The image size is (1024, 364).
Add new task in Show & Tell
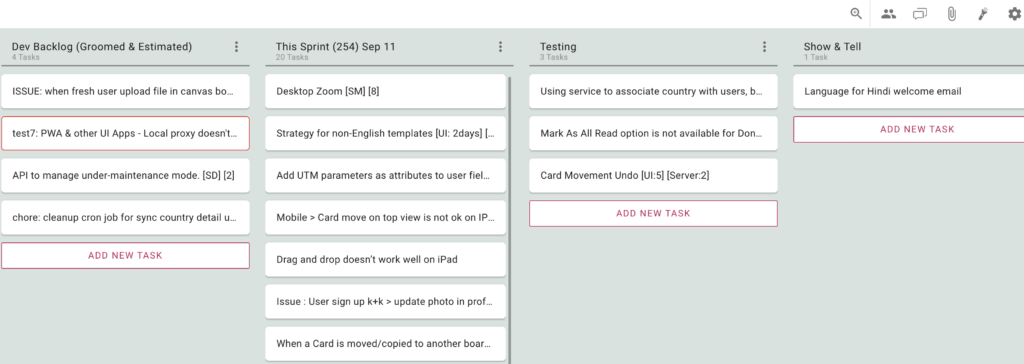(x=909, y=129)
